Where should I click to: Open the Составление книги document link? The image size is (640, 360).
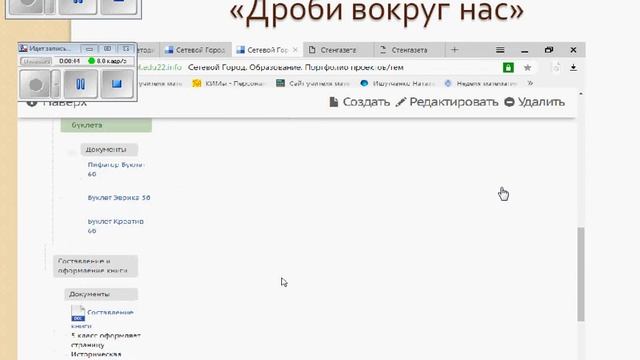coord(110,313)
